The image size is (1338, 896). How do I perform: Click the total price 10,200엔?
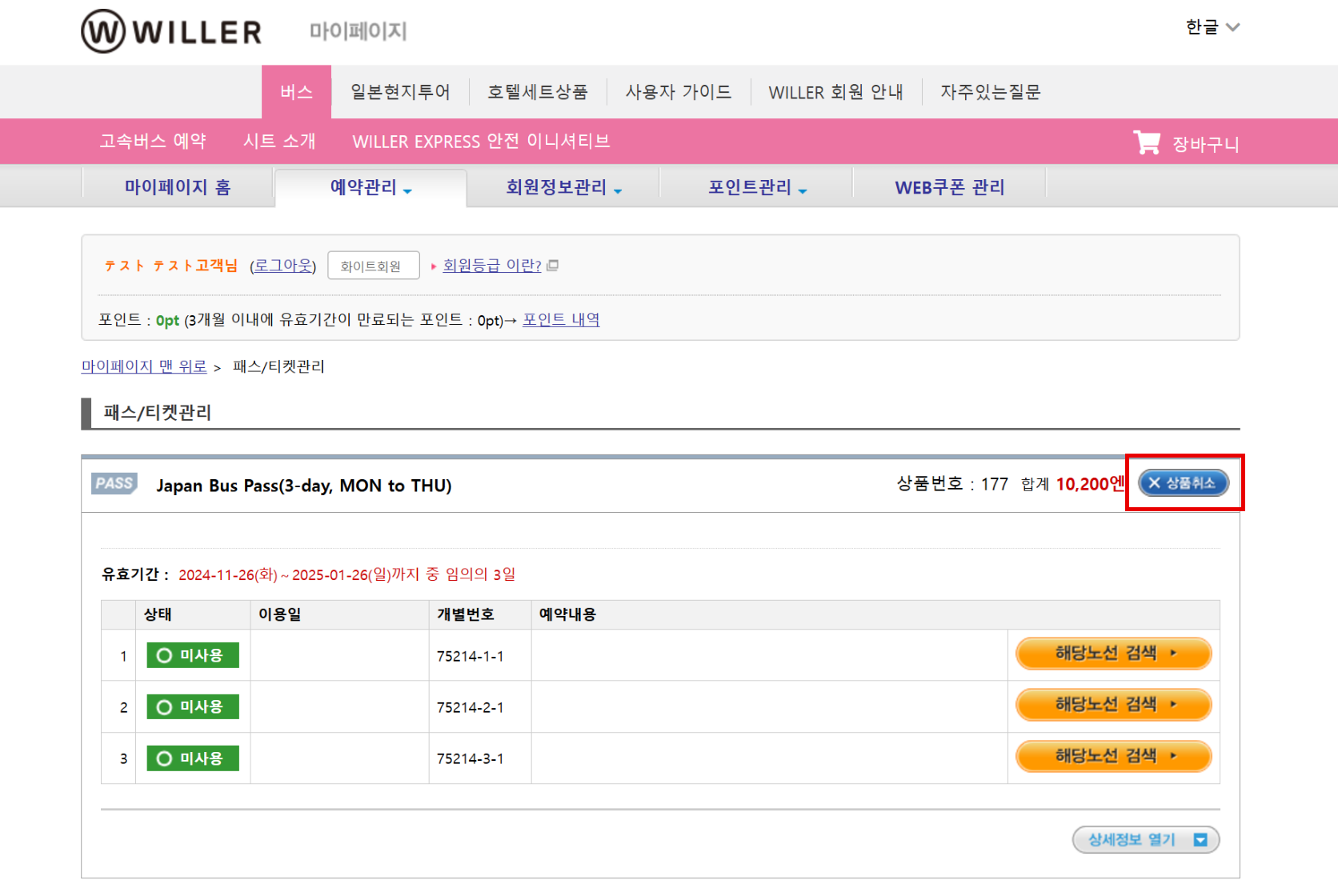[1090, 483]
